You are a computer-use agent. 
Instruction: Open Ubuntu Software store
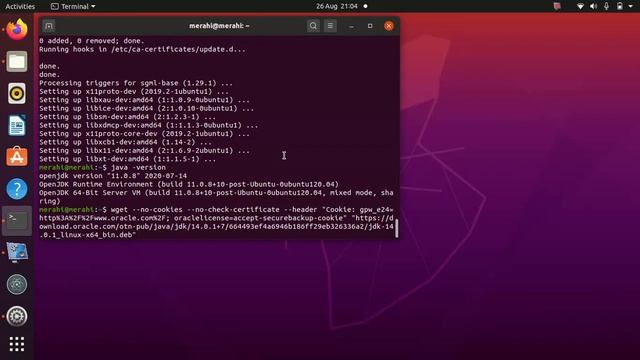click(x=17, y=157)
